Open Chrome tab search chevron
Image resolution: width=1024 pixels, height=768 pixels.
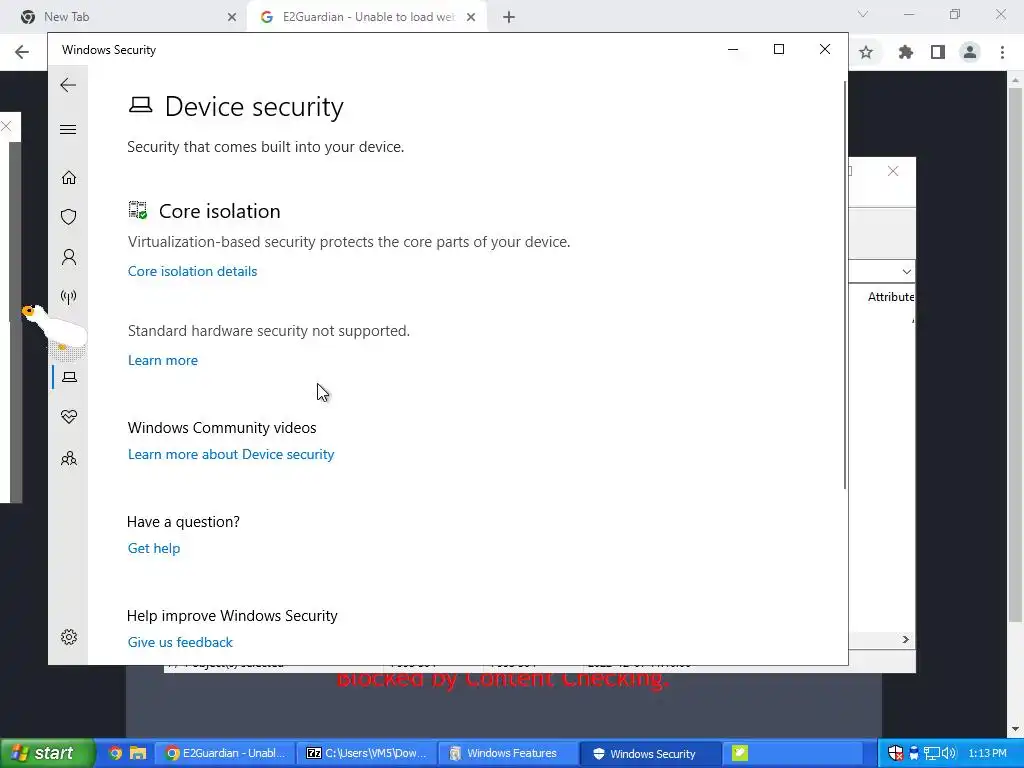point(863,14)
